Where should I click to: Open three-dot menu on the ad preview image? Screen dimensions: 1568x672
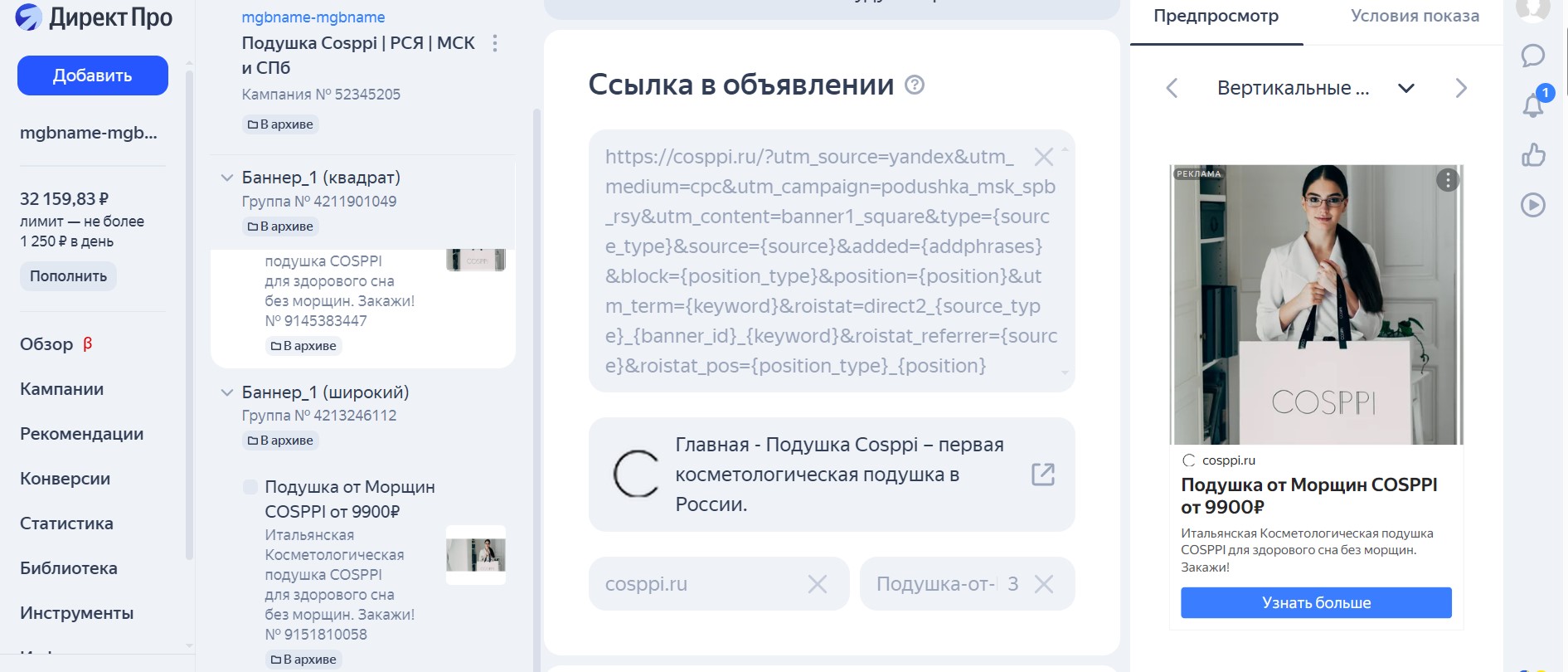tap(1448, 180)
